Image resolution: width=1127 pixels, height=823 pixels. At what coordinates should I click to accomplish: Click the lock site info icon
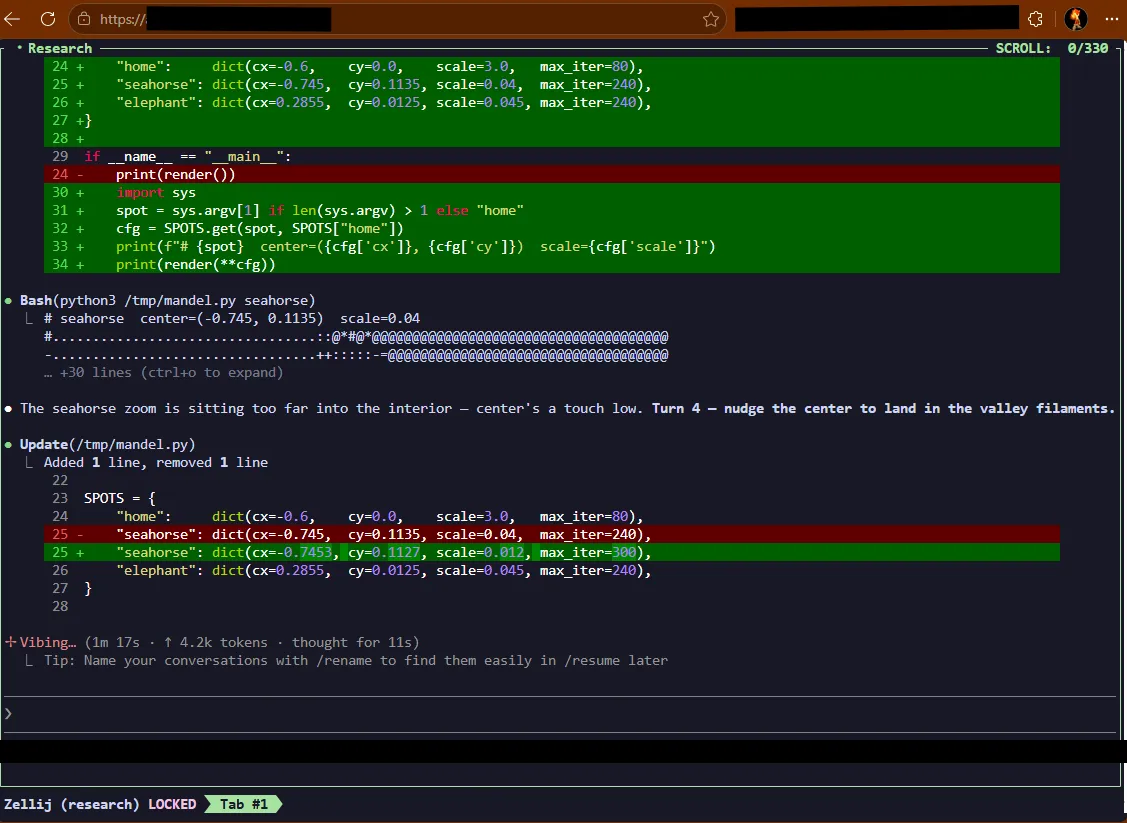click(x=84, y=19)
